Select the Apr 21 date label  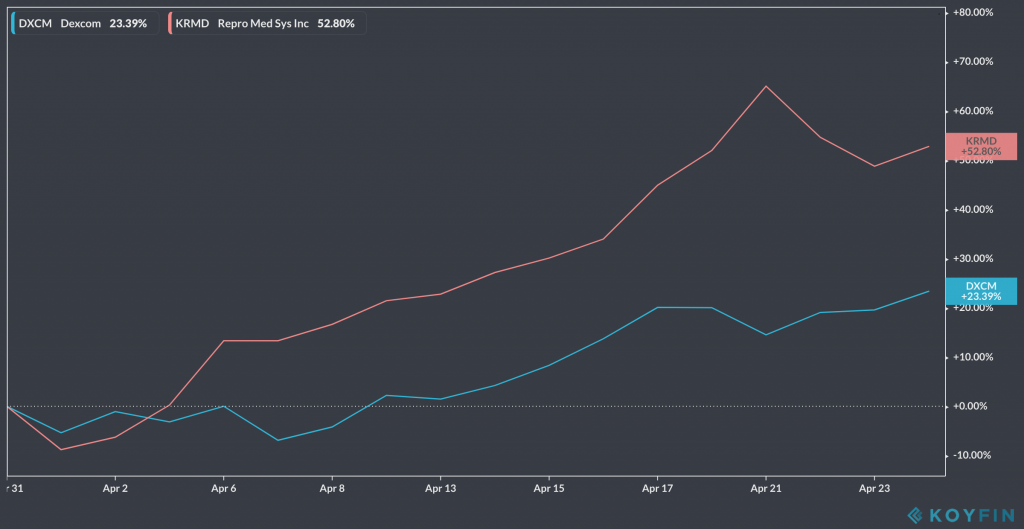pos(766,490)
